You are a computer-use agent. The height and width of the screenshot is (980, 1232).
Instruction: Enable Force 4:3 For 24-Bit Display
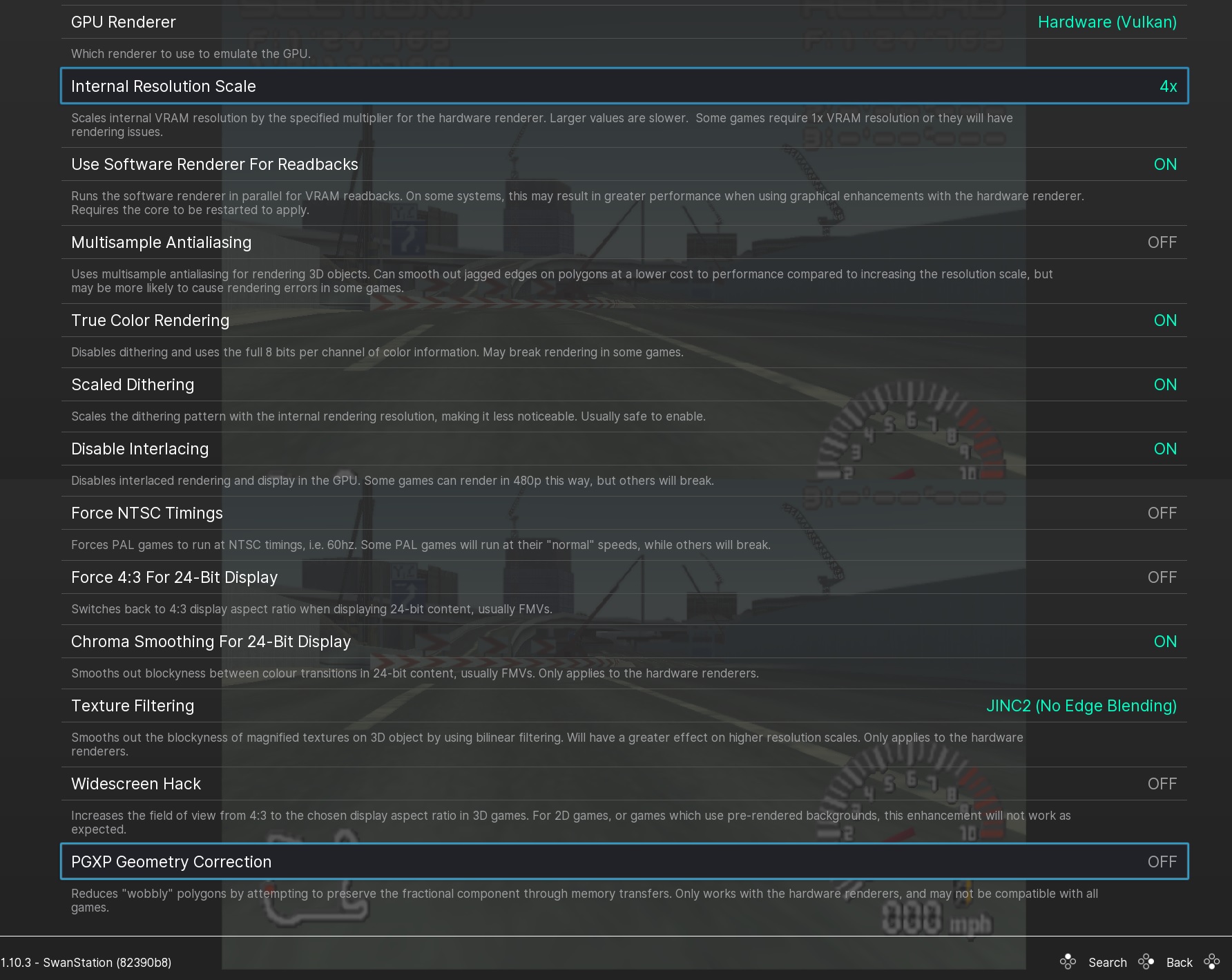(x=624, y=577)
